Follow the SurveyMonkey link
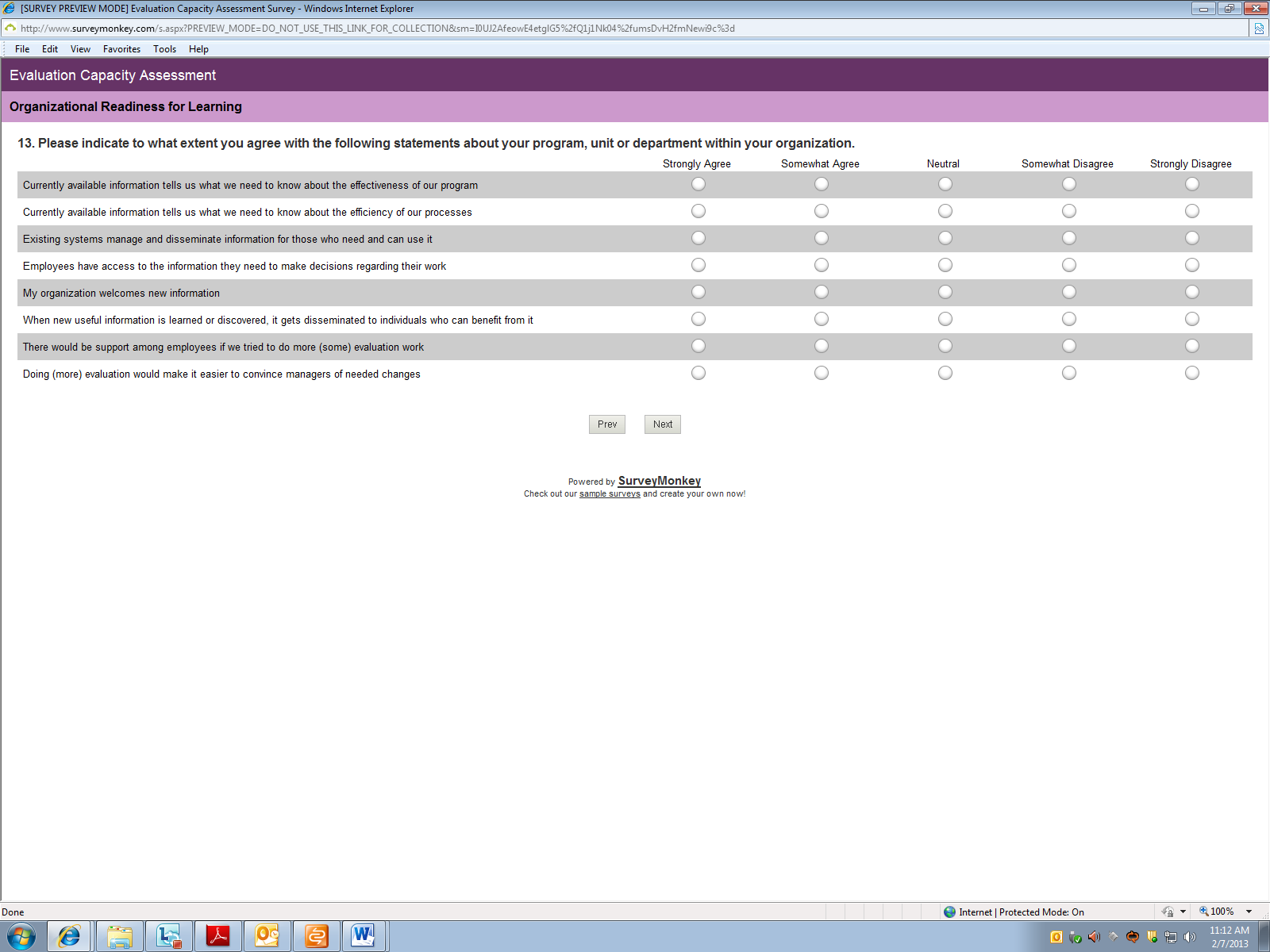Screen dimensions: 1270x952 (x=660, y=481)
